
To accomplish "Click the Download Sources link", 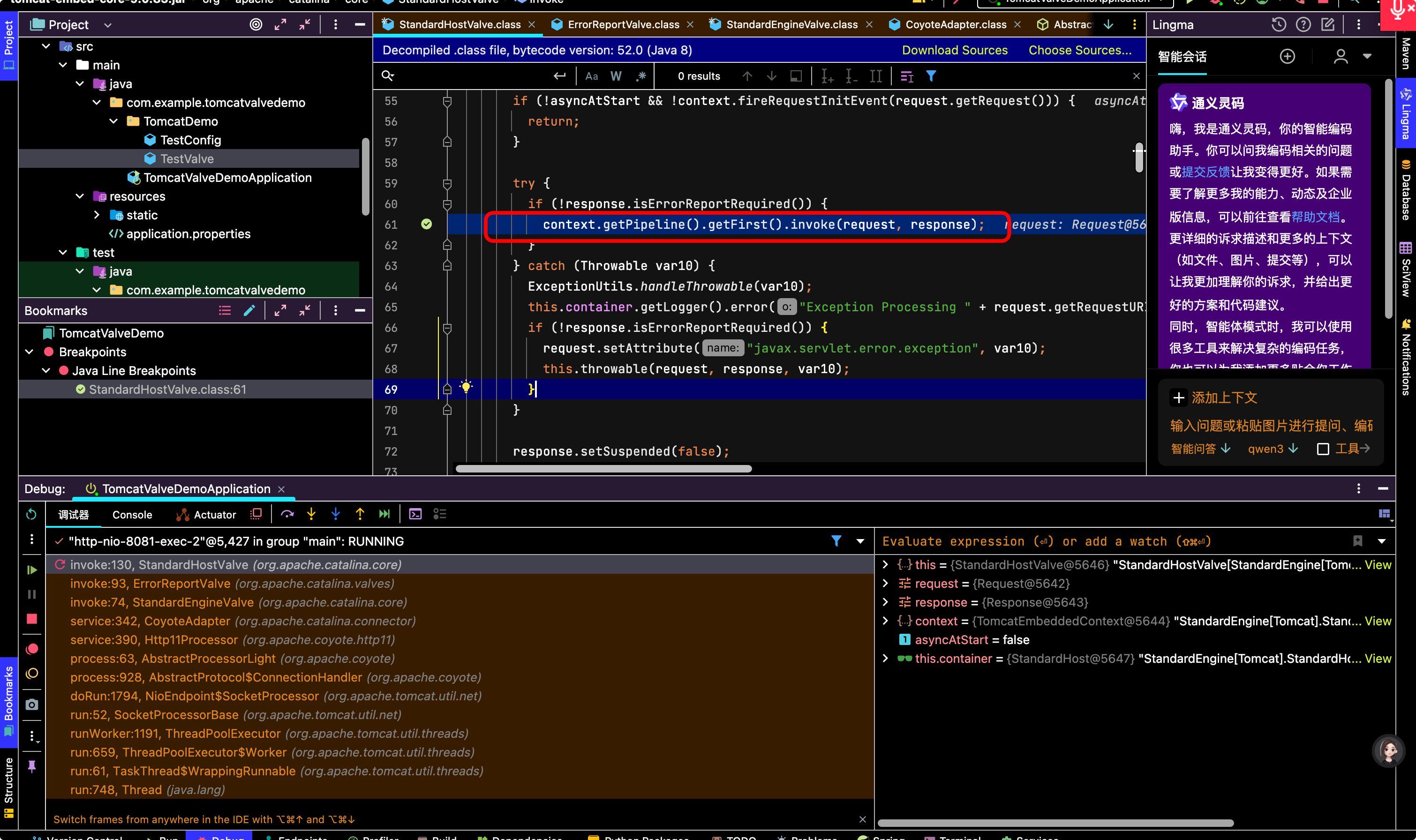I will pyautogui.click(x=955, y=50).
